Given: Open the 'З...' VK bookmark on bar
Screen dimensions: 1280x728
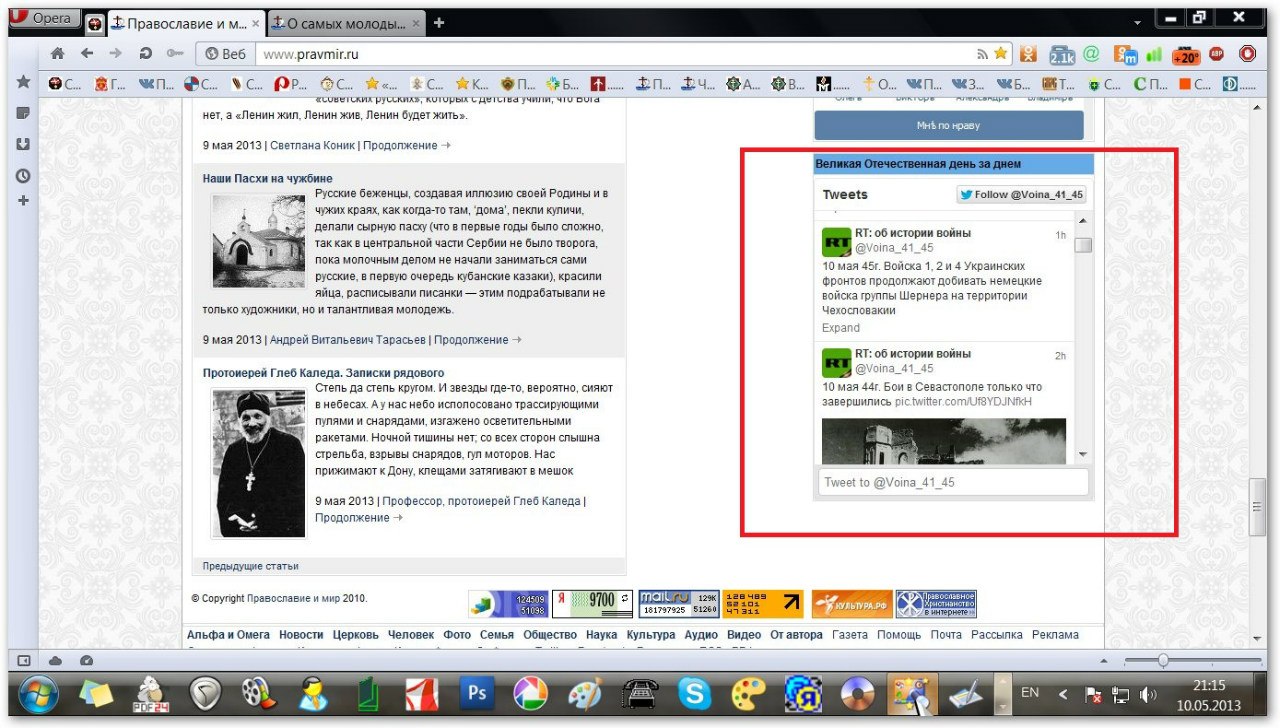Looking at the screenshot, I should click(968, 84).
